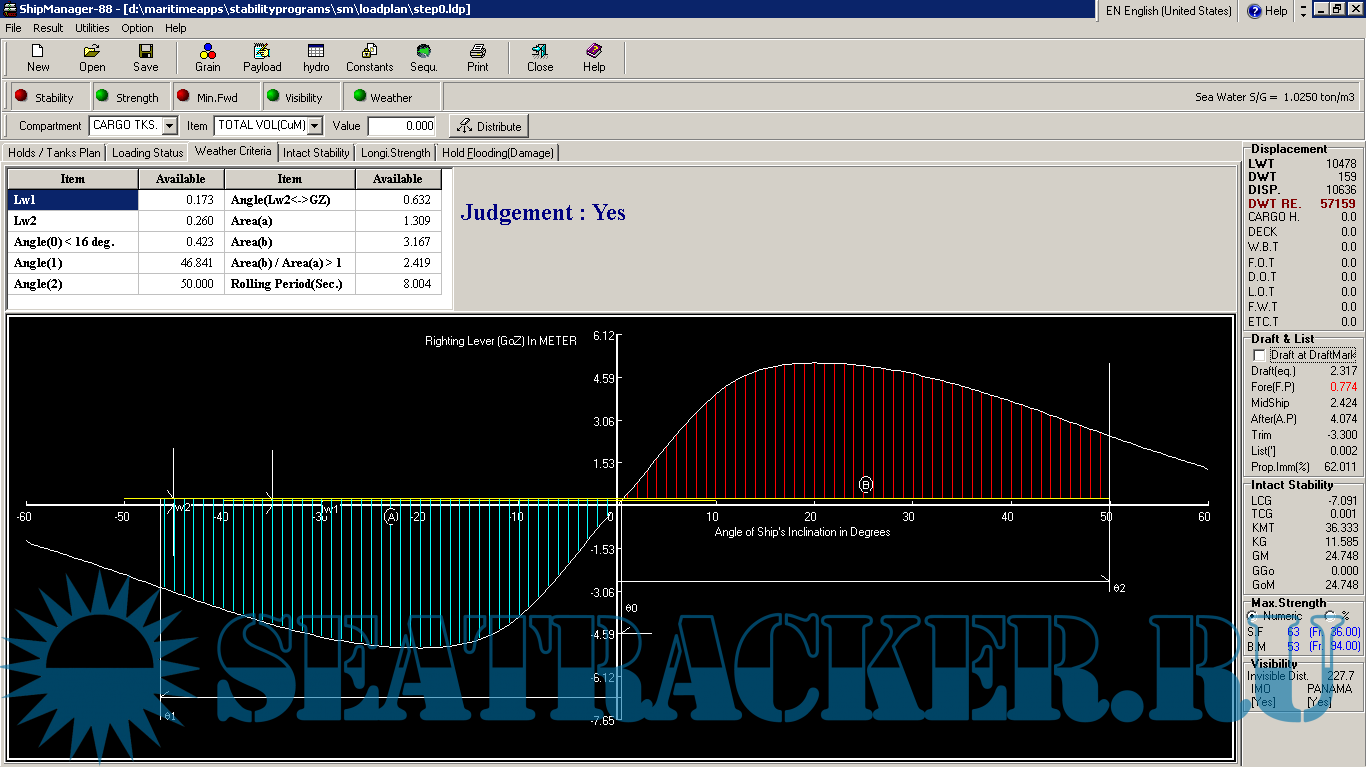Switch to the Intact Stability tab
The image size is (1366, 768).
click(x=316, y=153)
